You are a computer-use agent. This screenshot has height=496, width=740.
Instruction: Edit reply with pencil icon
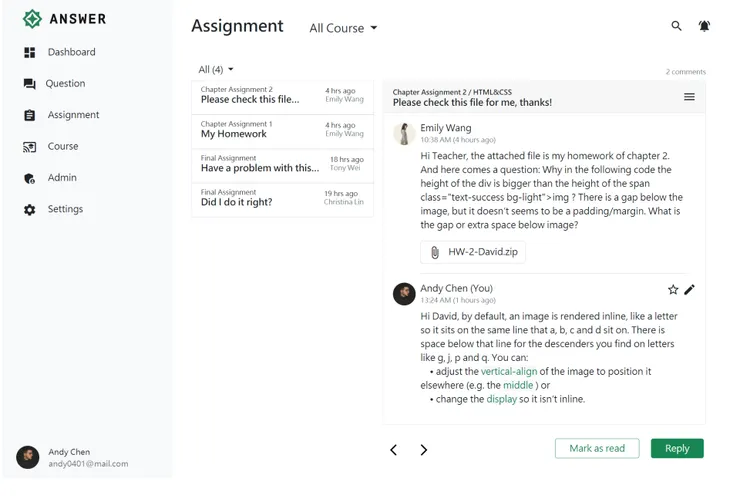point(689,290)
